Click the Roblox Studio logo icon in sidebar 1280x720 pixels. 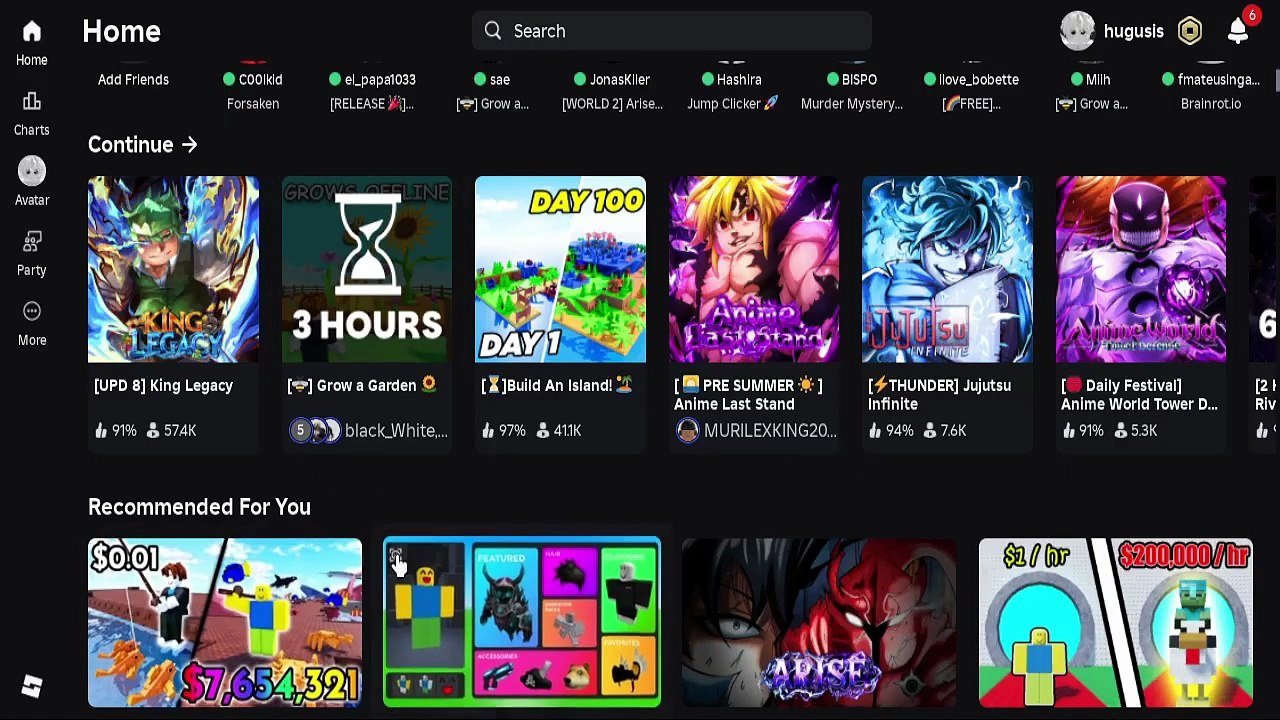coord(32,686)
